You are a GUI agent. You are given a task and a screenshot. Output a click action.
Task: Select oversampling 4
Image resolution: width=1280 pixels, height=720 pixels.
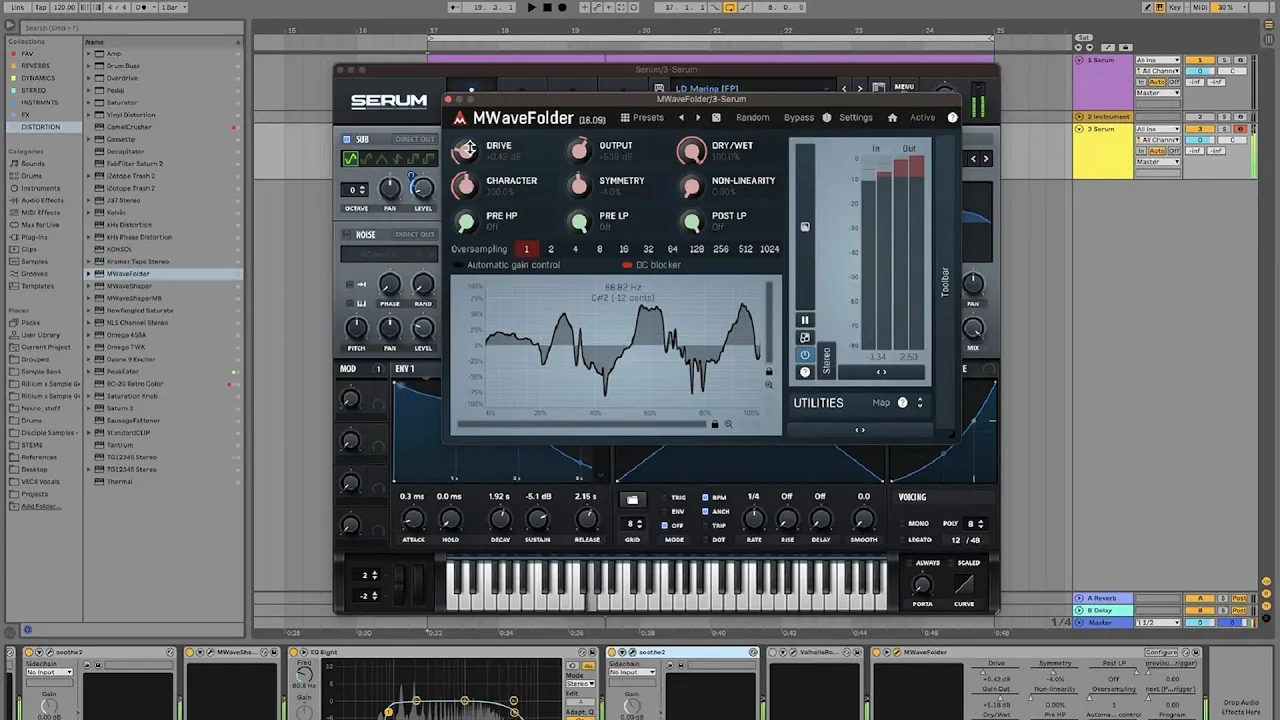(575, 249)
